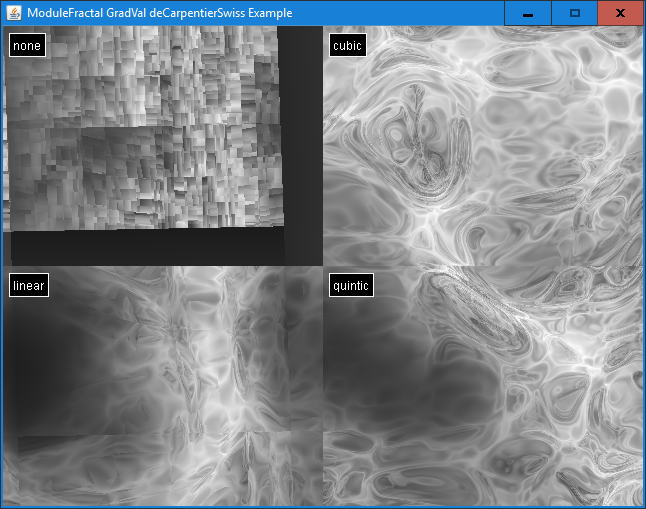646x509 pixels.
Task: Select the 'cubic' interpolation label
Action: coord(347,45)
